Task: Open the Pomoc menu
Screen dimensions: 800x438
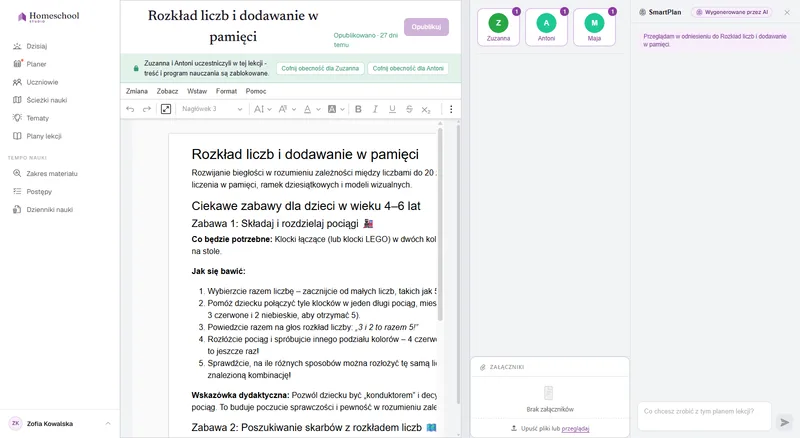Action: pyautogui.click(x=256, y=91)
